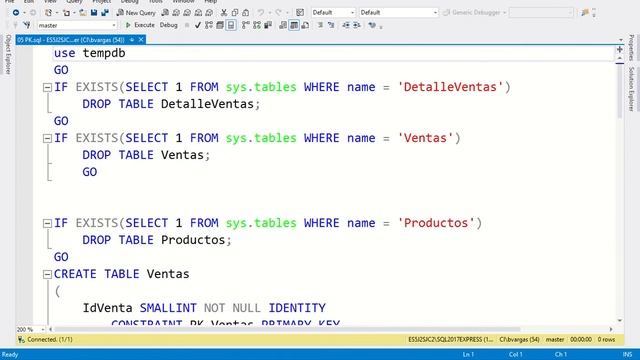Image resolution: width=640 pixels, height=360 pixels.
Task: Collapse the 'Ventas' IF EXISTS block
Action: 47,138
